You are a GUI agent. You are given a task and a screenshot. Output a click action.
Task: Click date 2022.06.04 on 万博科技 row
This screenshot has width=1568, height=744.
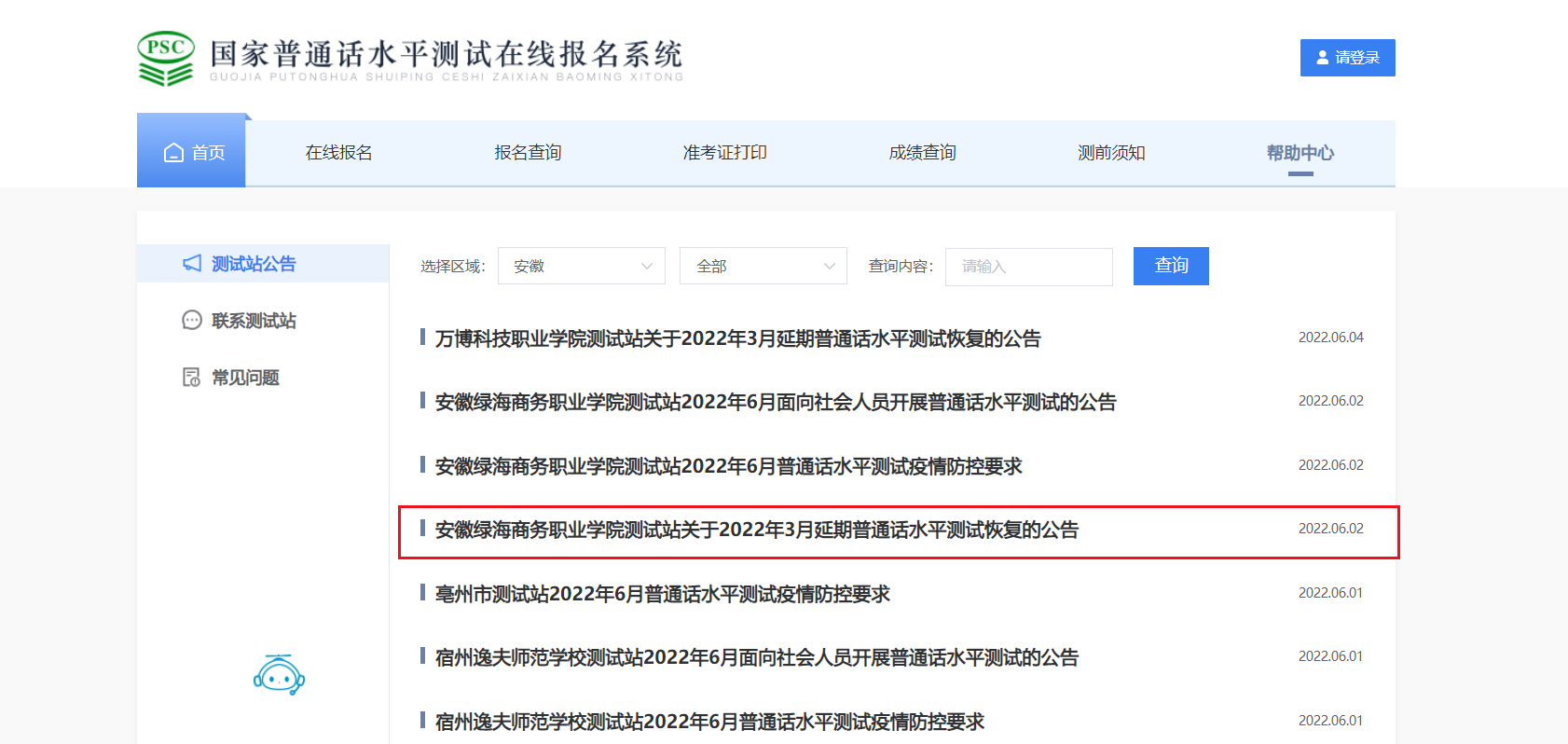[x=1330, y=338]
